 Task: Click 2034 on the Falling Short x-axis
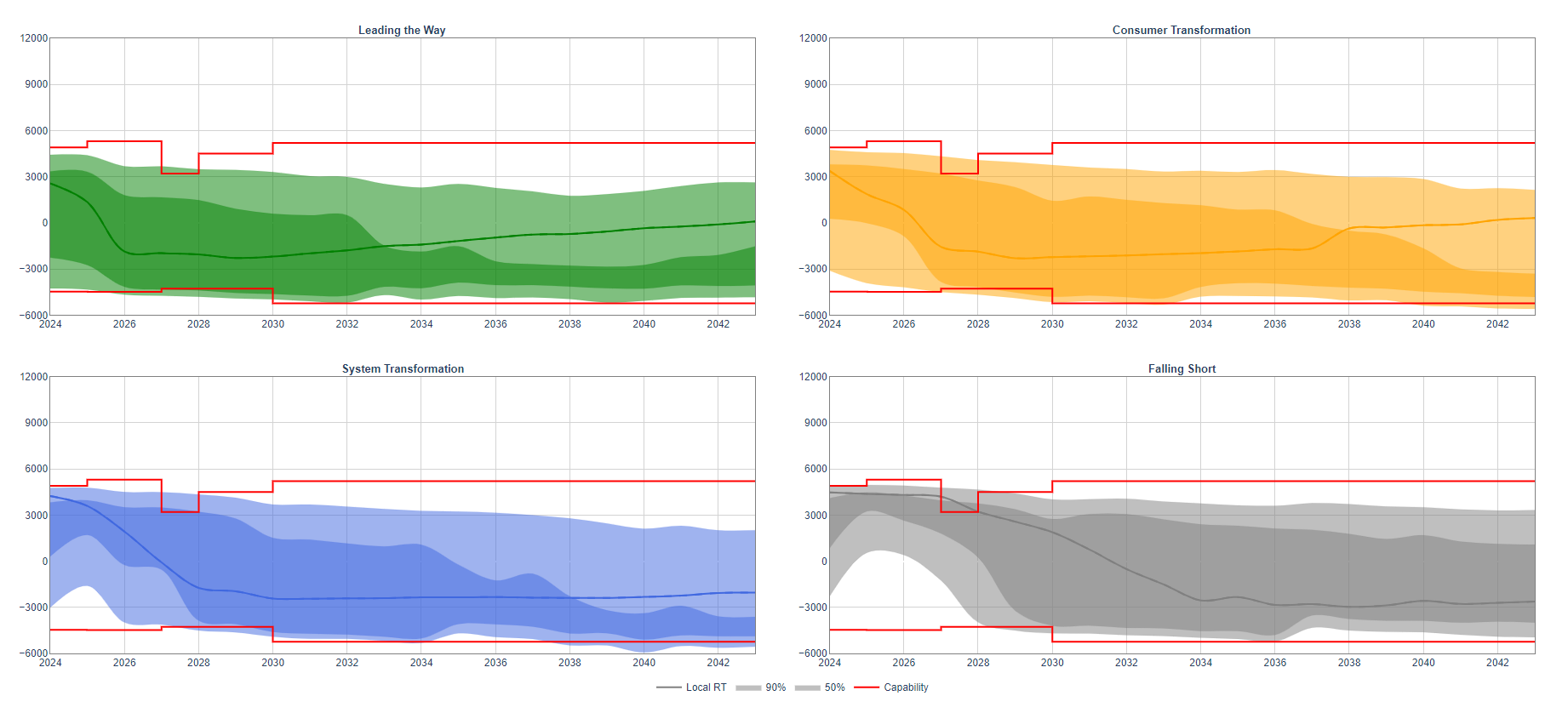point(1200,663)
